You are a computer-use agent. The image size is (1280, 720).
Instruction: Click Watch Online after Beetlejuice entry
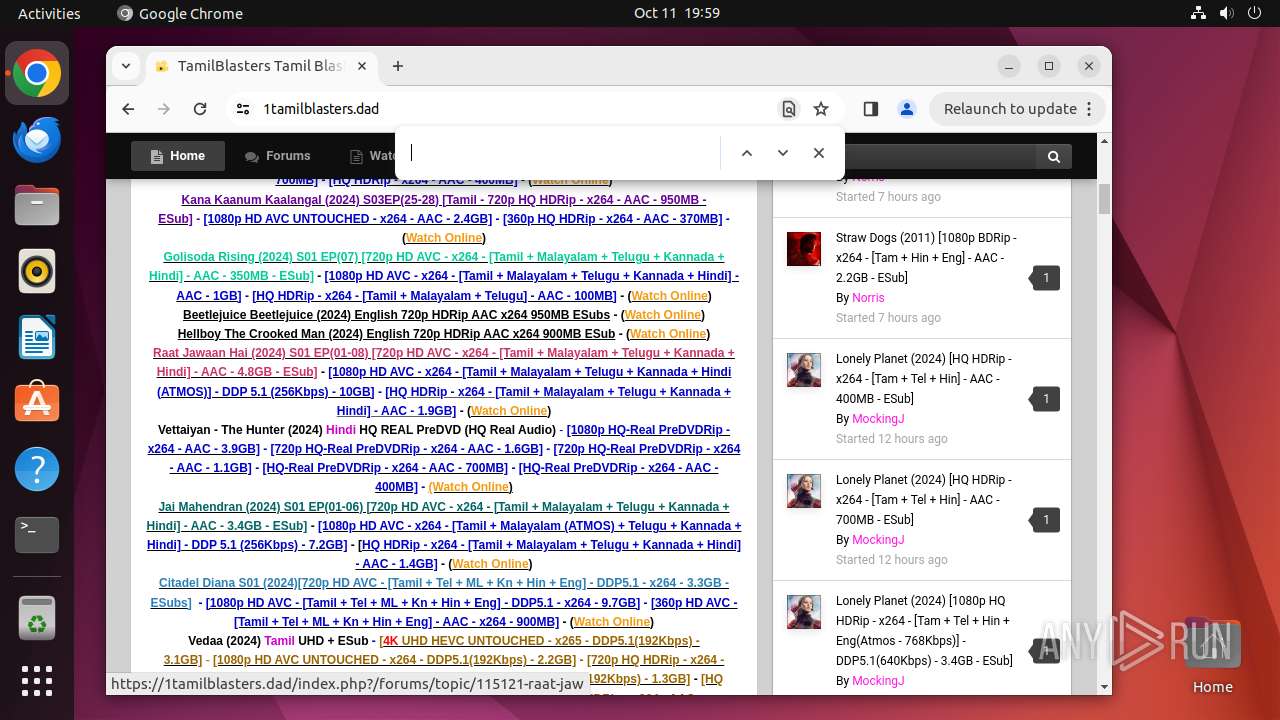662,315
